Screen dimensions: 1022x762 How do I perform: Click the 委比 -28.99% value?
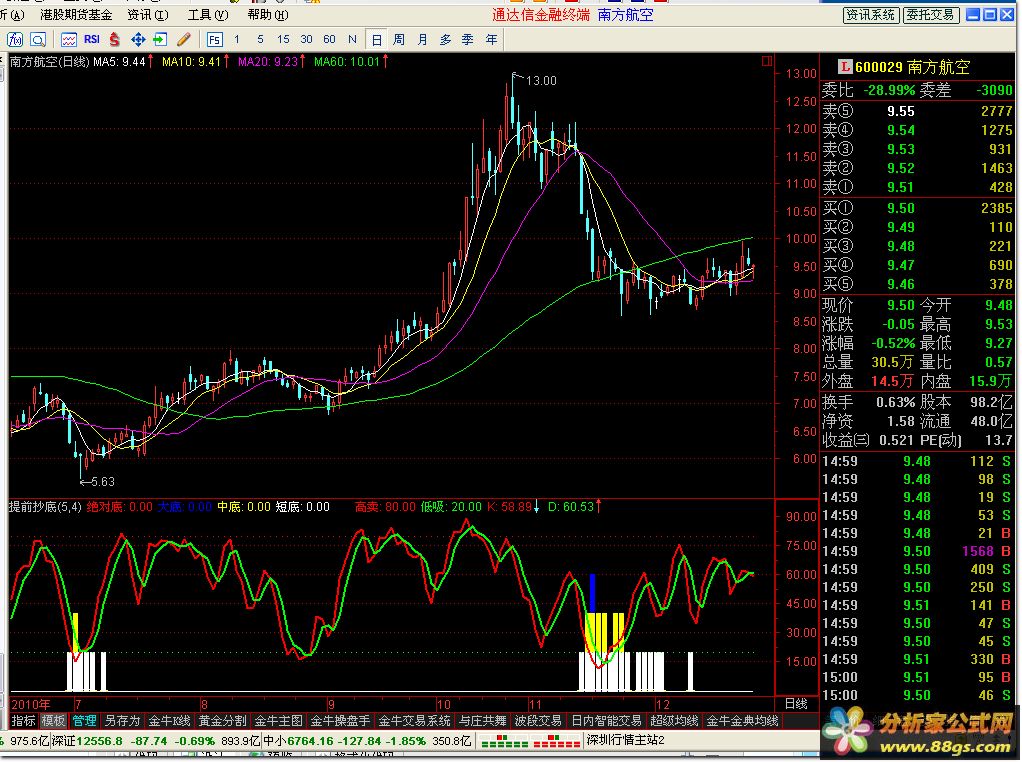(x=889, y=91)
